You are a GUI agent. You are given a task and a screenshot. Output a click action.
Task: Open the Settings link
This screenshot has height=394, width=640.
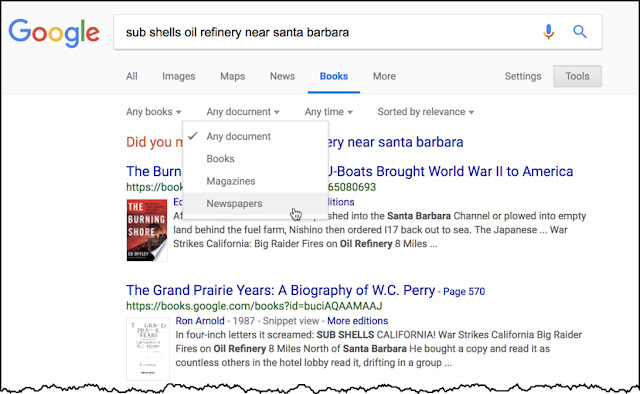coord(523,76)
